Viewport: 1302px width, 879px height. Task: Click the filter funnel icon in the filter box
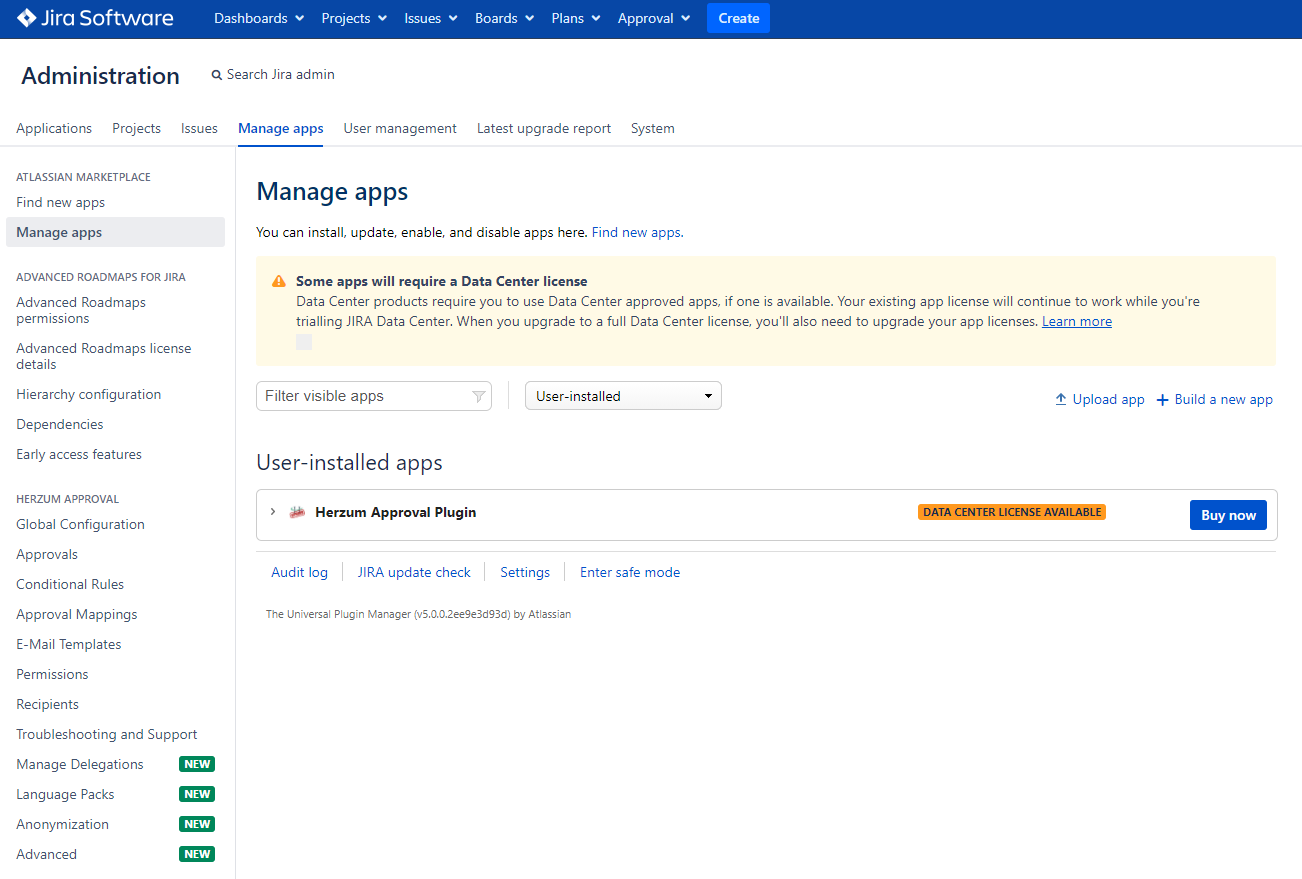479,397
